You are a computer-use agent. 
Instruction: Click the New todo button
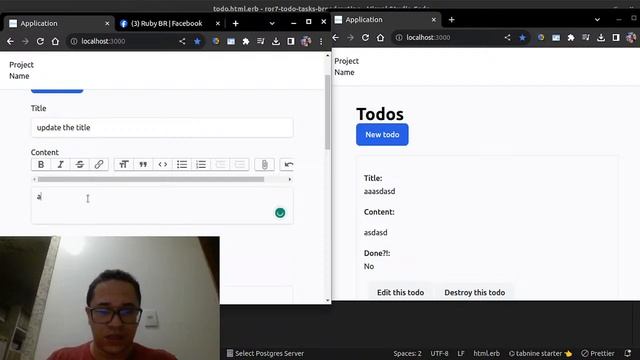click(x=382, y=134)
